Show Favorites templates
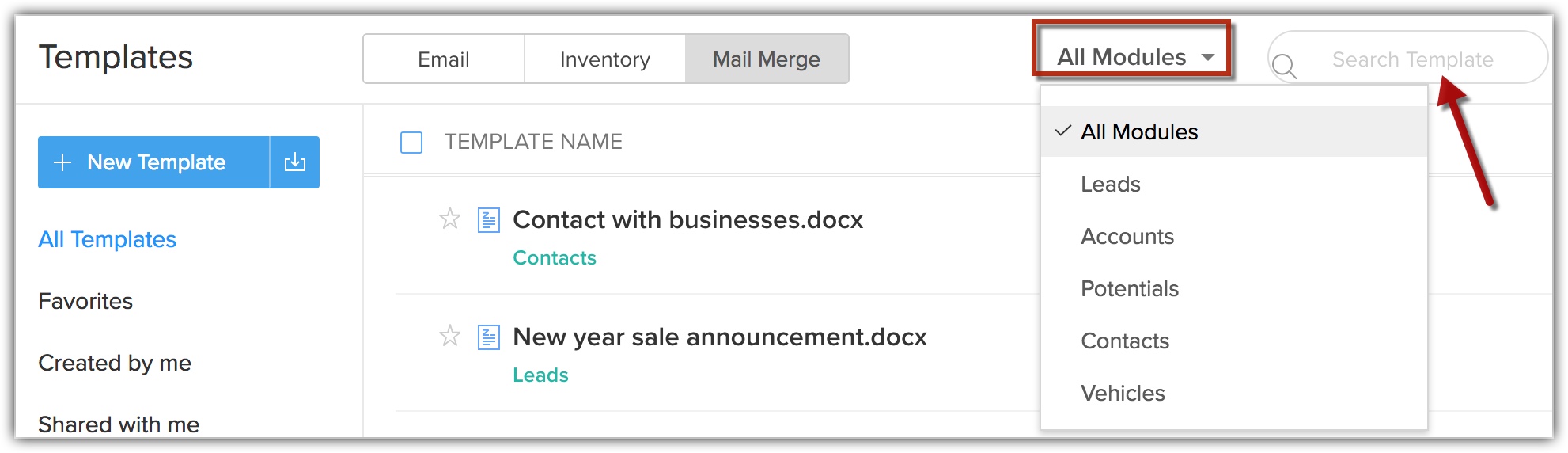This screenshot has width=1568, height=453. [85, 302]
